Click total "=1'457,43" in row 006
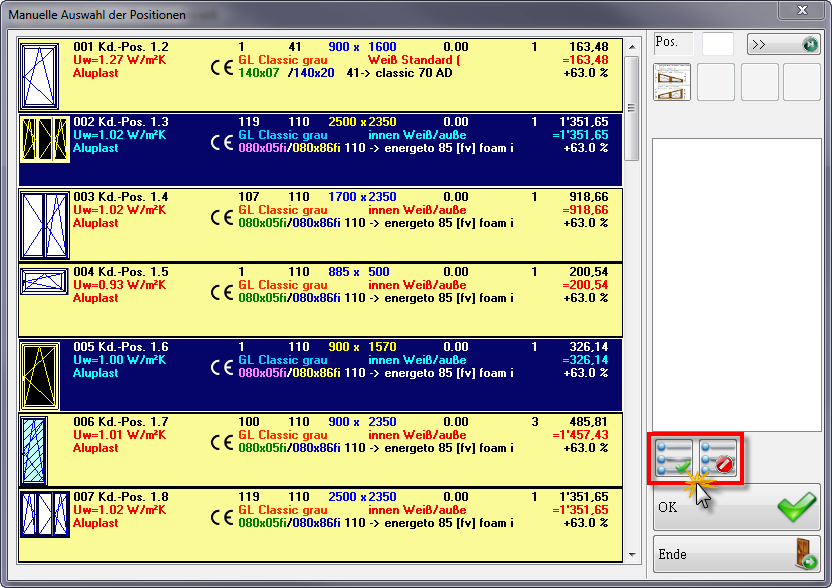 pos(580,435)
